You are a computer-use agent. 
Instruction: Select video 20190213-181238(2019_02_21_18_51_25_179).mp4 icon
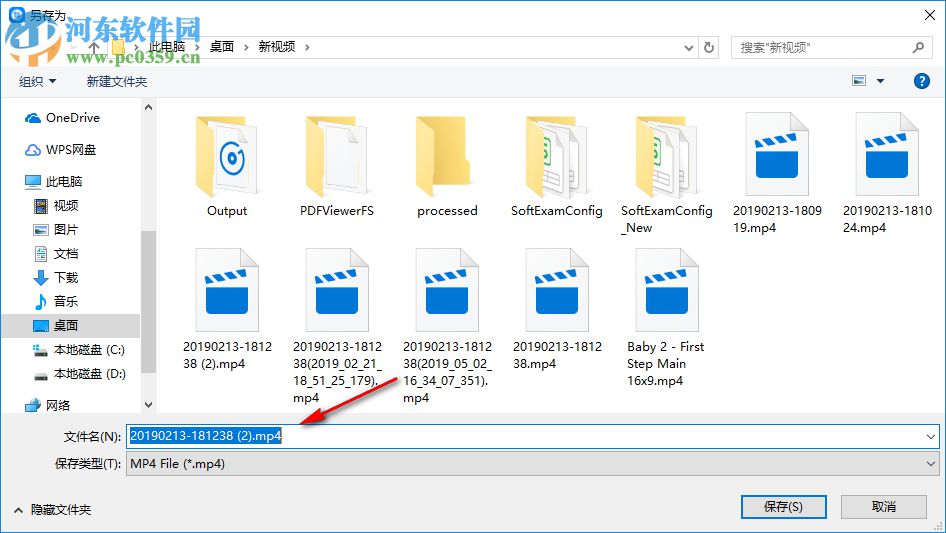point(337,290)
